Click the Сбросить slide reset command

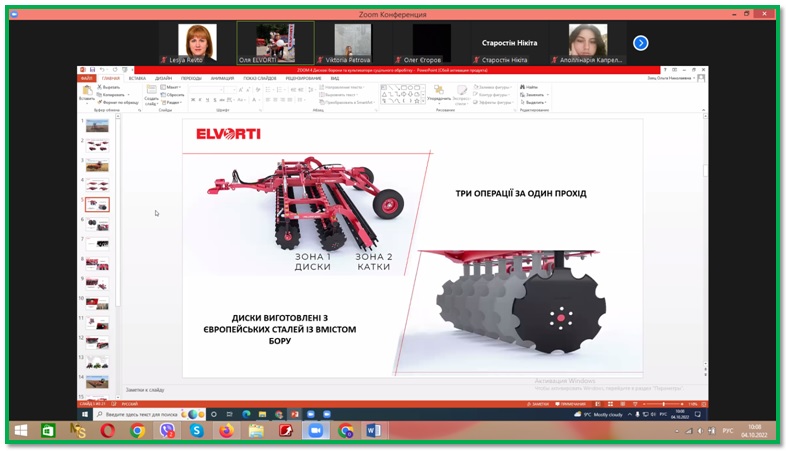(x=172, y=95)
